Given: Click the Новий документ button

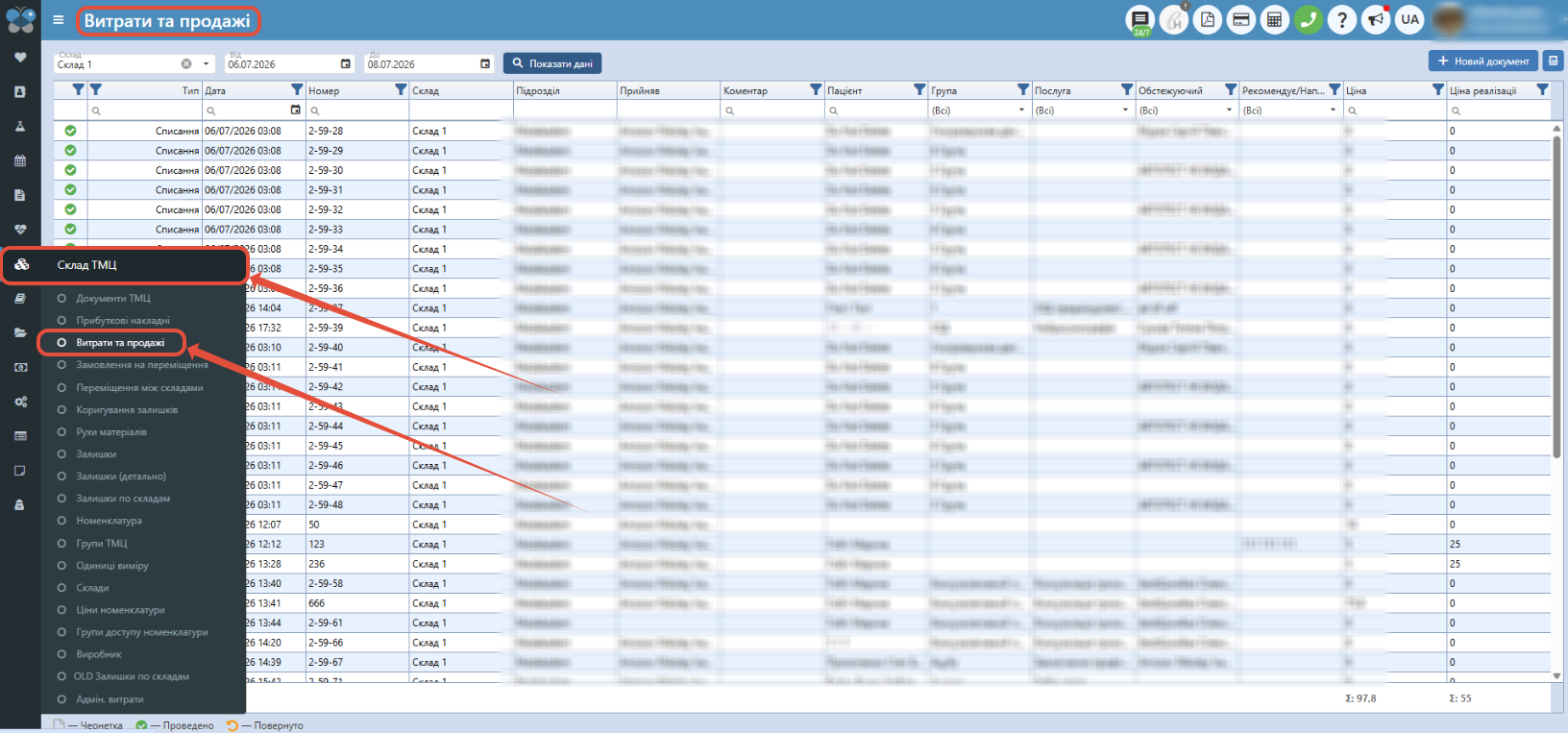Looking at the screenshot, I should [x=1482, y=61].
